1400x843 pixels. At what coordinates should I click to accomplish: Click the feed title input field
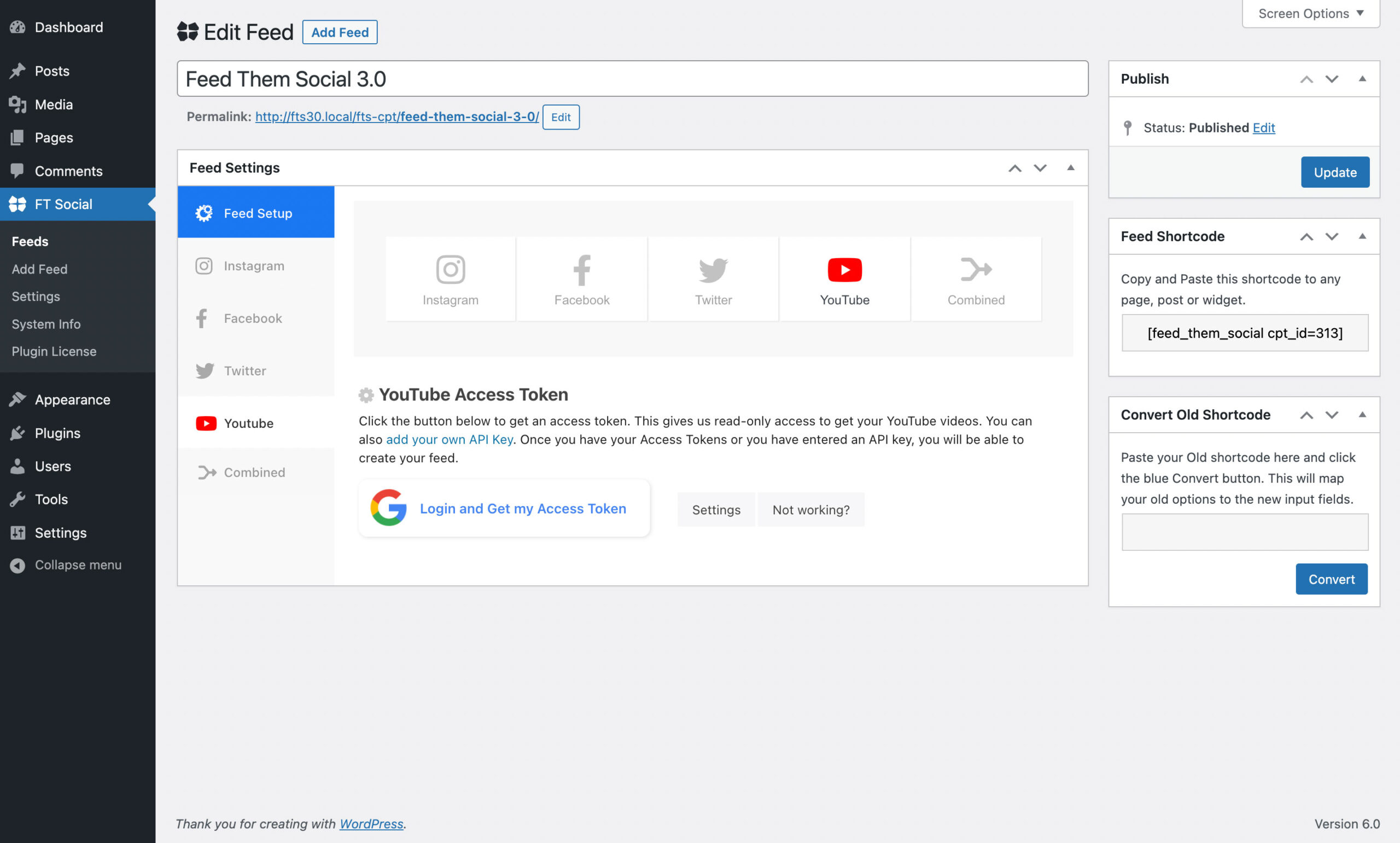coord(632,79)
